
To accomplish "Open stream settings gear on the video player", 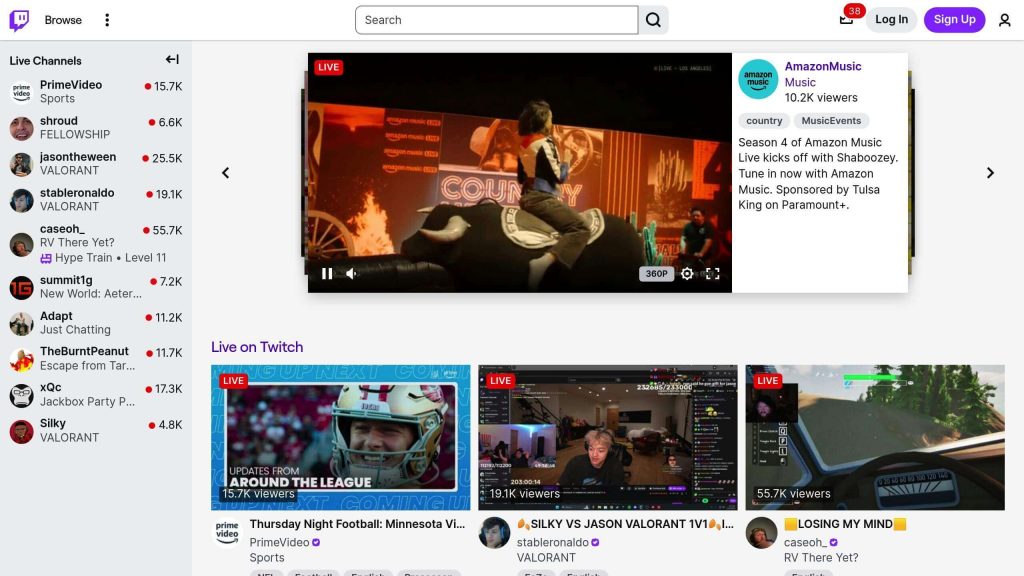I will tap(687, 273).
